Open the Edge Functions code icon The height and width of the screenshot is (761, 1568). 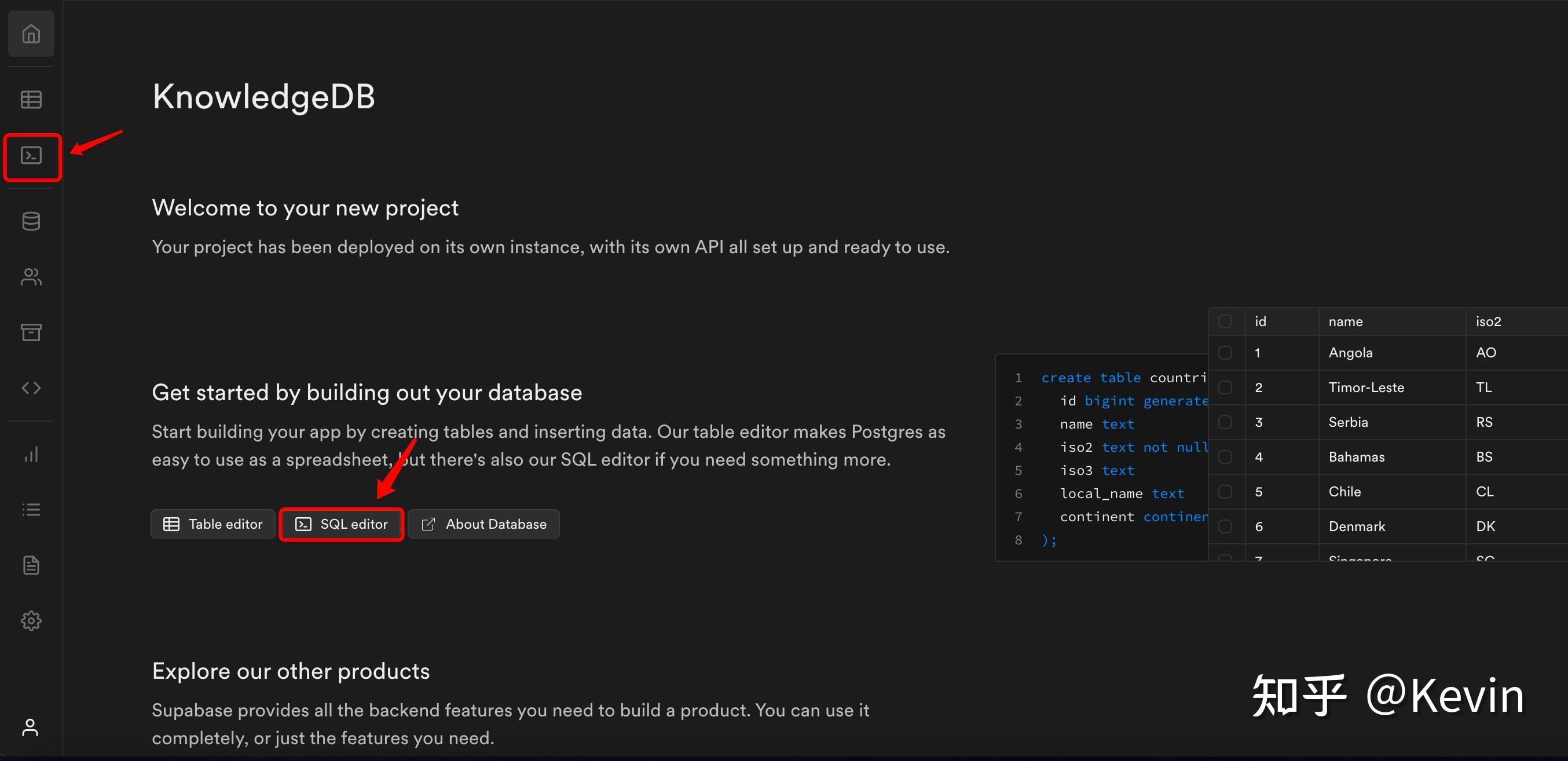tap(31, 388)
